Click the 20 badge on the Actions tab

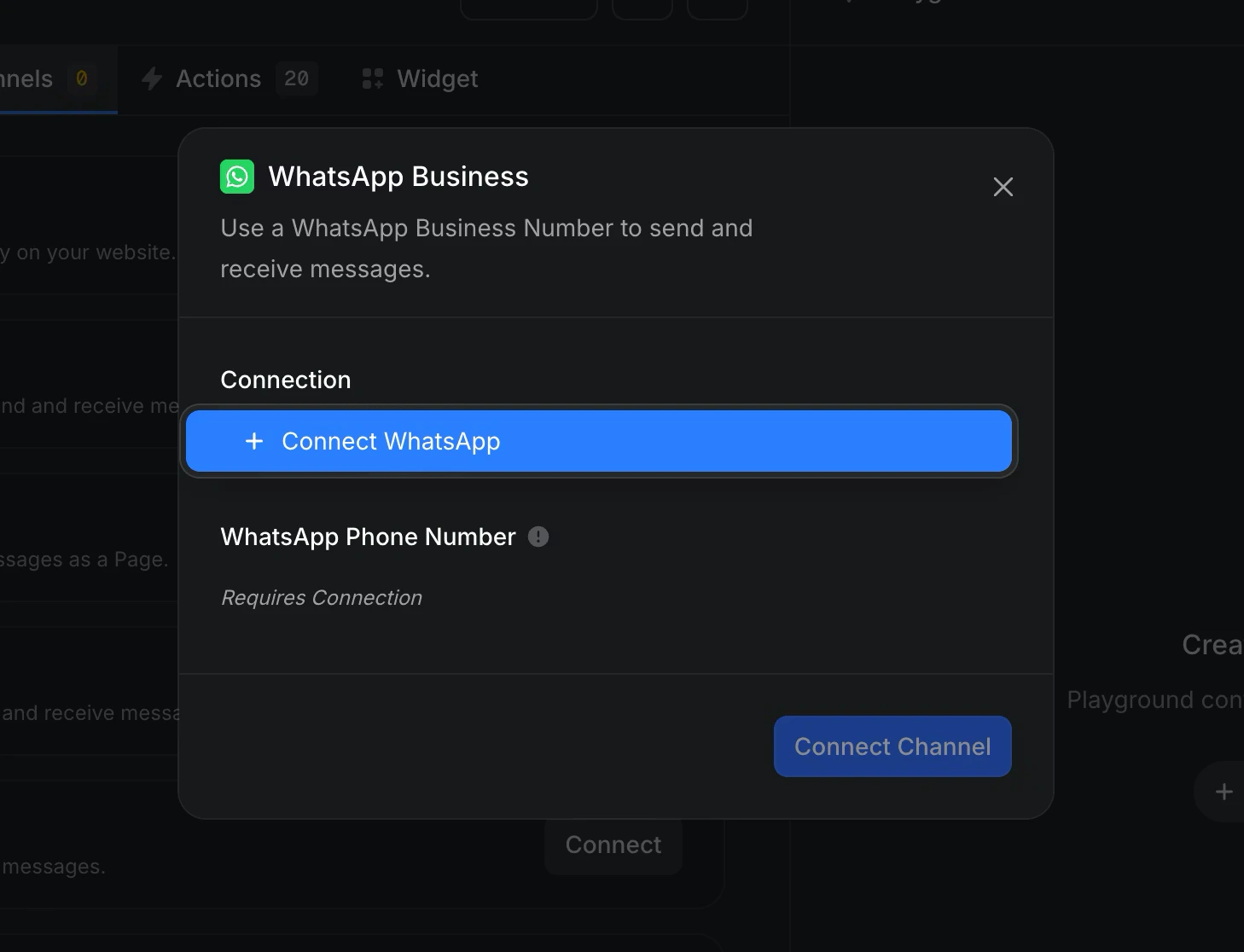click(x=297, y=78)
